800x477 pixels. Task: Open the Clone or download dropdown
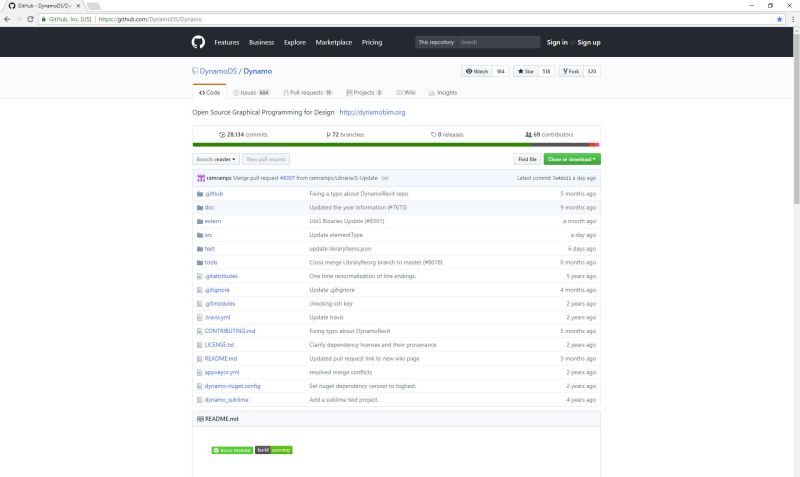coord(572,159)
